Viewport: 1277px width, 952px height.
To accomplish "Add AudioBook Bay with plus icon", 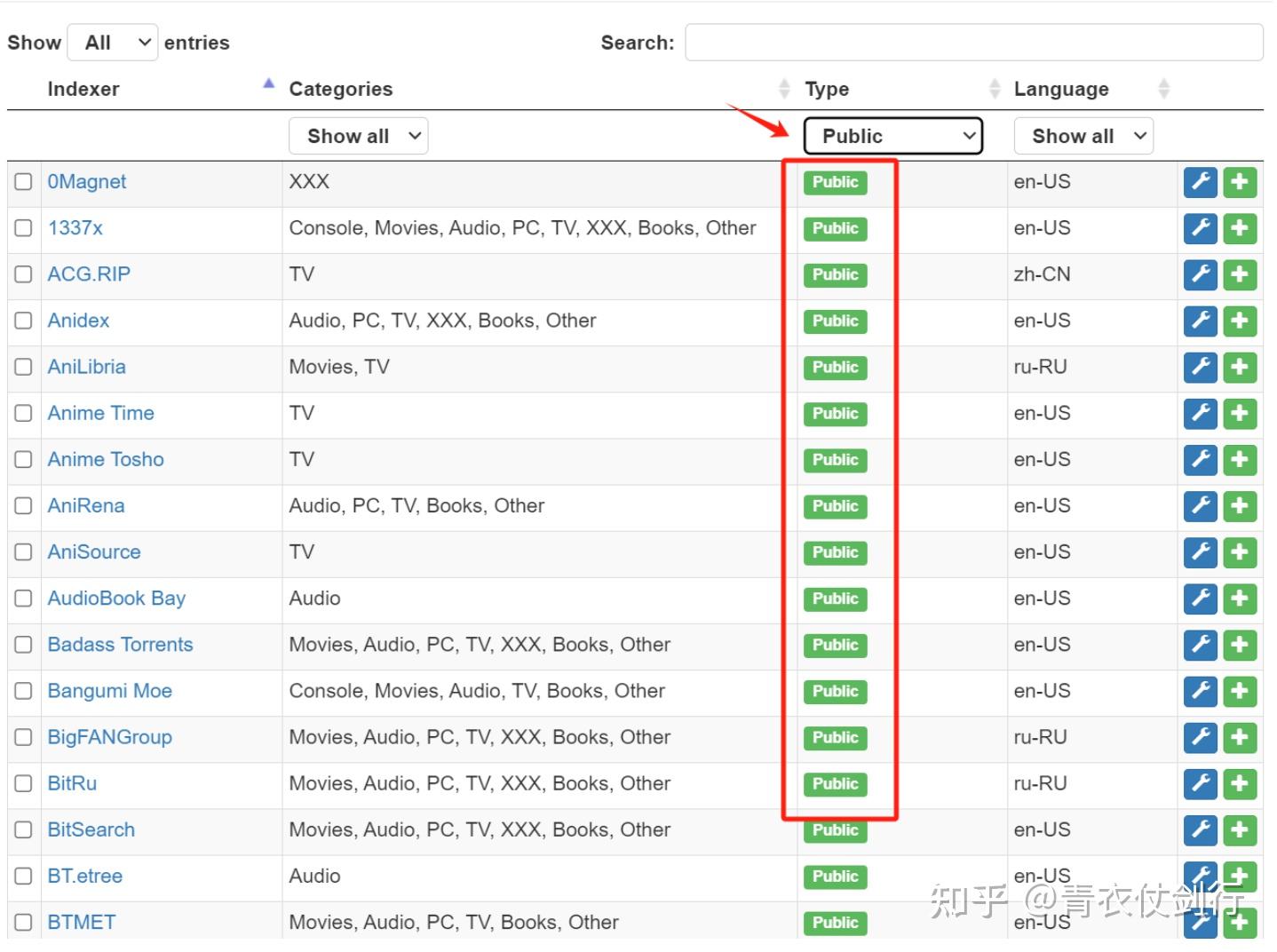I will click(1240, 599).
